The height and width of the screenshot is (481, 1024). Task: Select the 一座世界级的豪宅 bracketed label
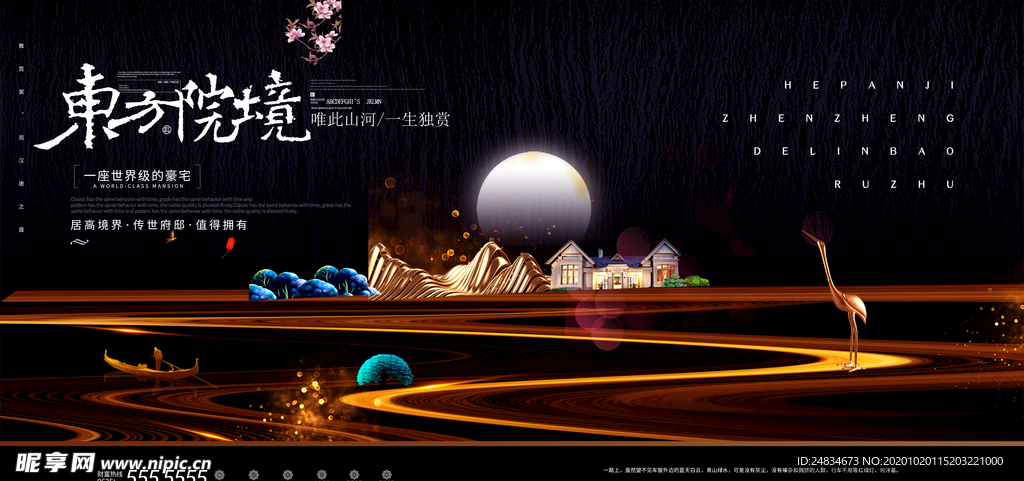(135, 176)
